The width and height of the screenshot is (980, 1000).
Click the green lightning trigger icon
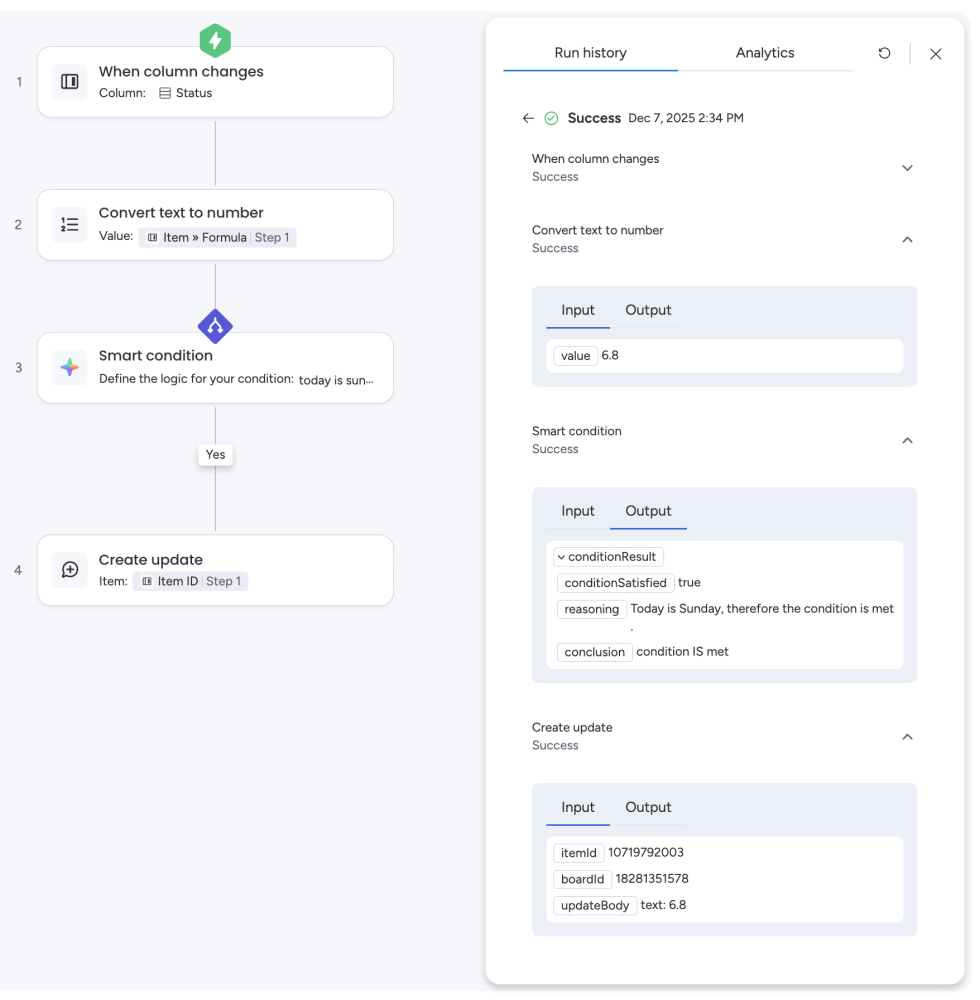pos(215,41)
